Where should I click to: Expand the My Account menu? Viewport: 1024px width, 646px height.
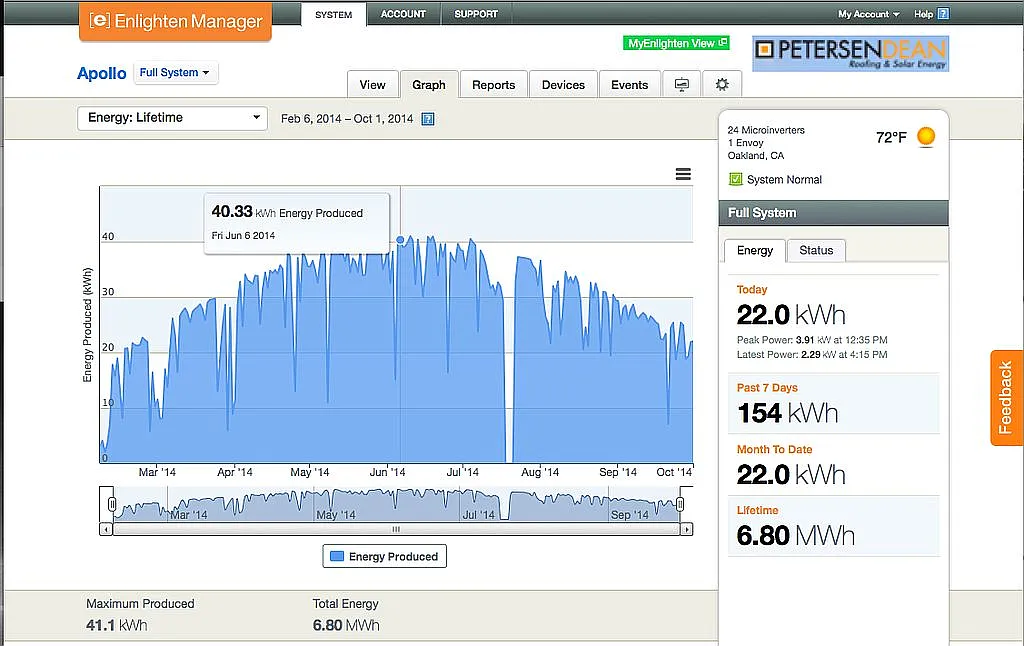pyautogui.click(x=868, y=14)
